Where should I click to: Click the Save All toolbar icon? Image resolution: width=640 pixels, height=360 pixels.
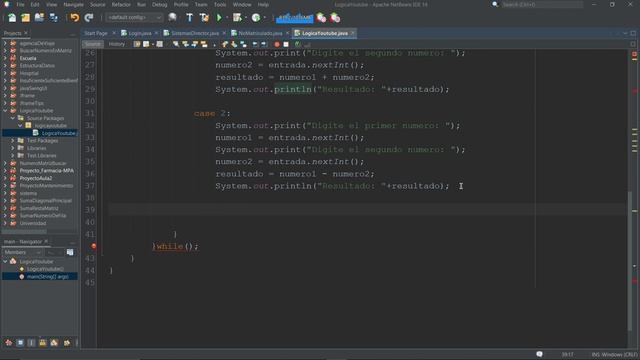53,18
